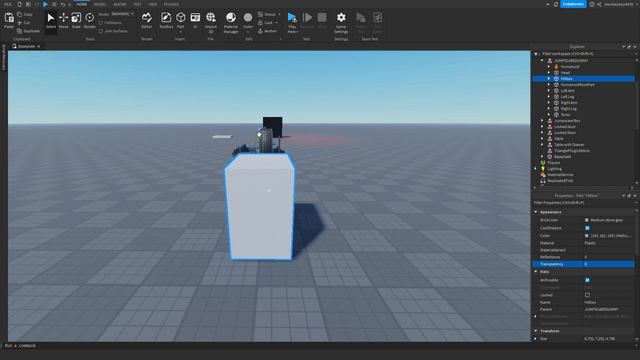Open the FILE menu
Viewport: 640px width, 360px height.
point(7,4)
